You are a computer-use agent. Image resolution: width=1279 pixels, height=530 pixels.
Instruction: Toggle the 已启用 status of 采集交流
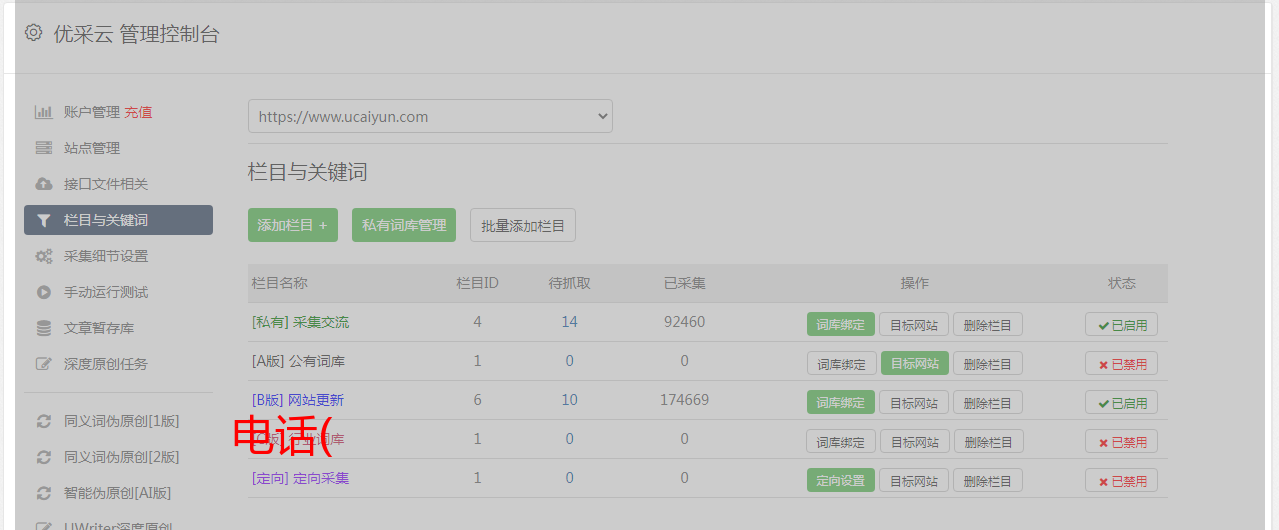(x=1122, y=324)
